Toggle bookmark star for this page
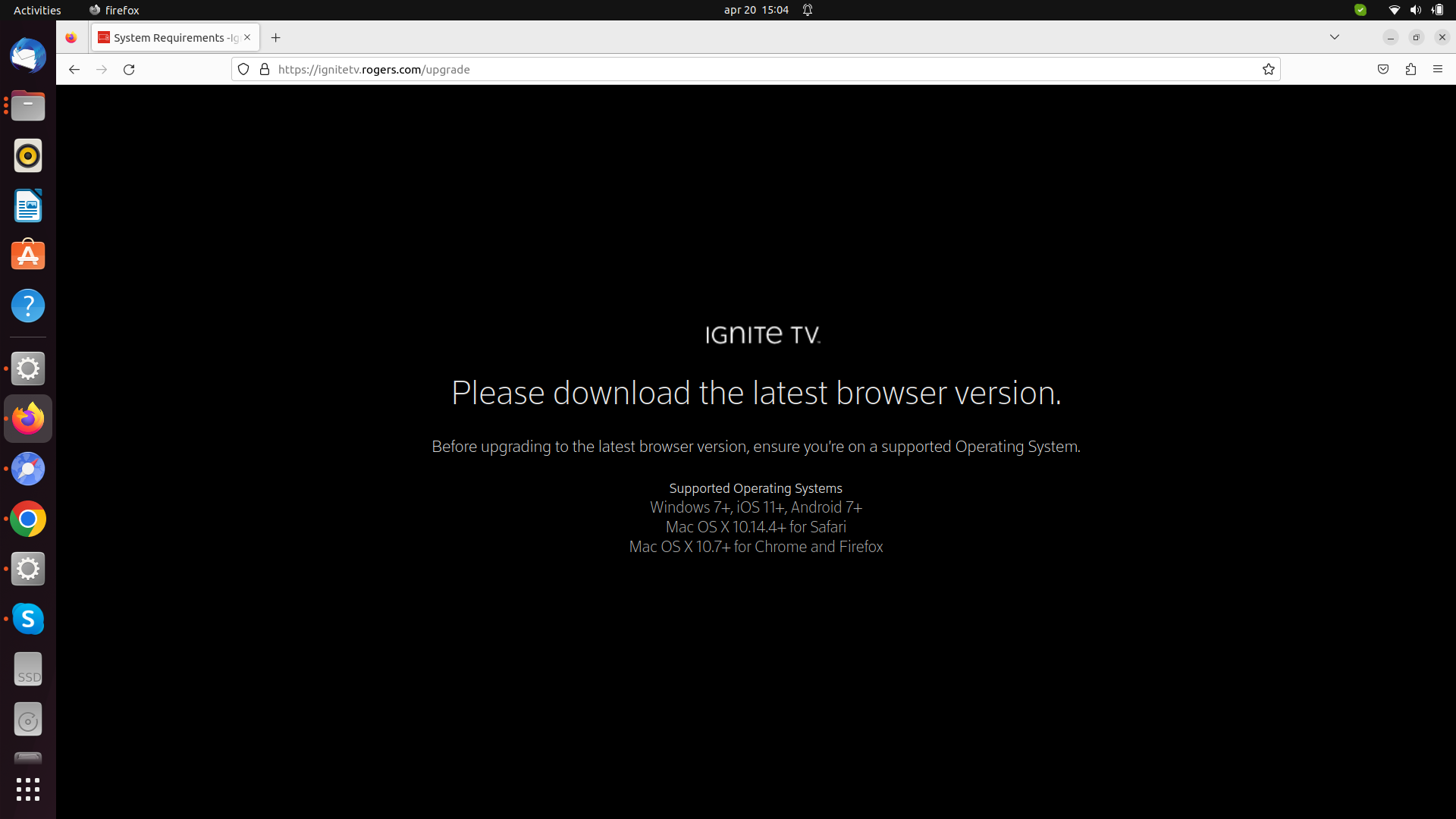This screenshot has width=1456, height=819. point(1269,69)
